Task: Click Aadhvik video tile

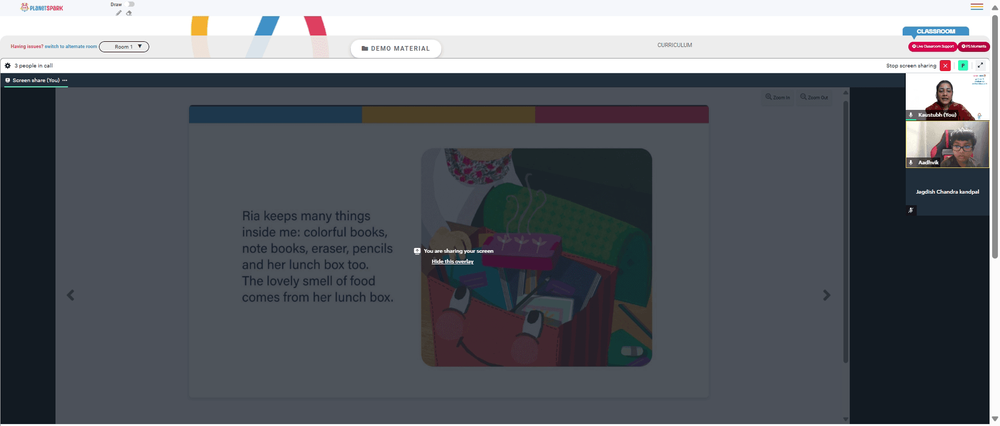Action: click(947, 144)
